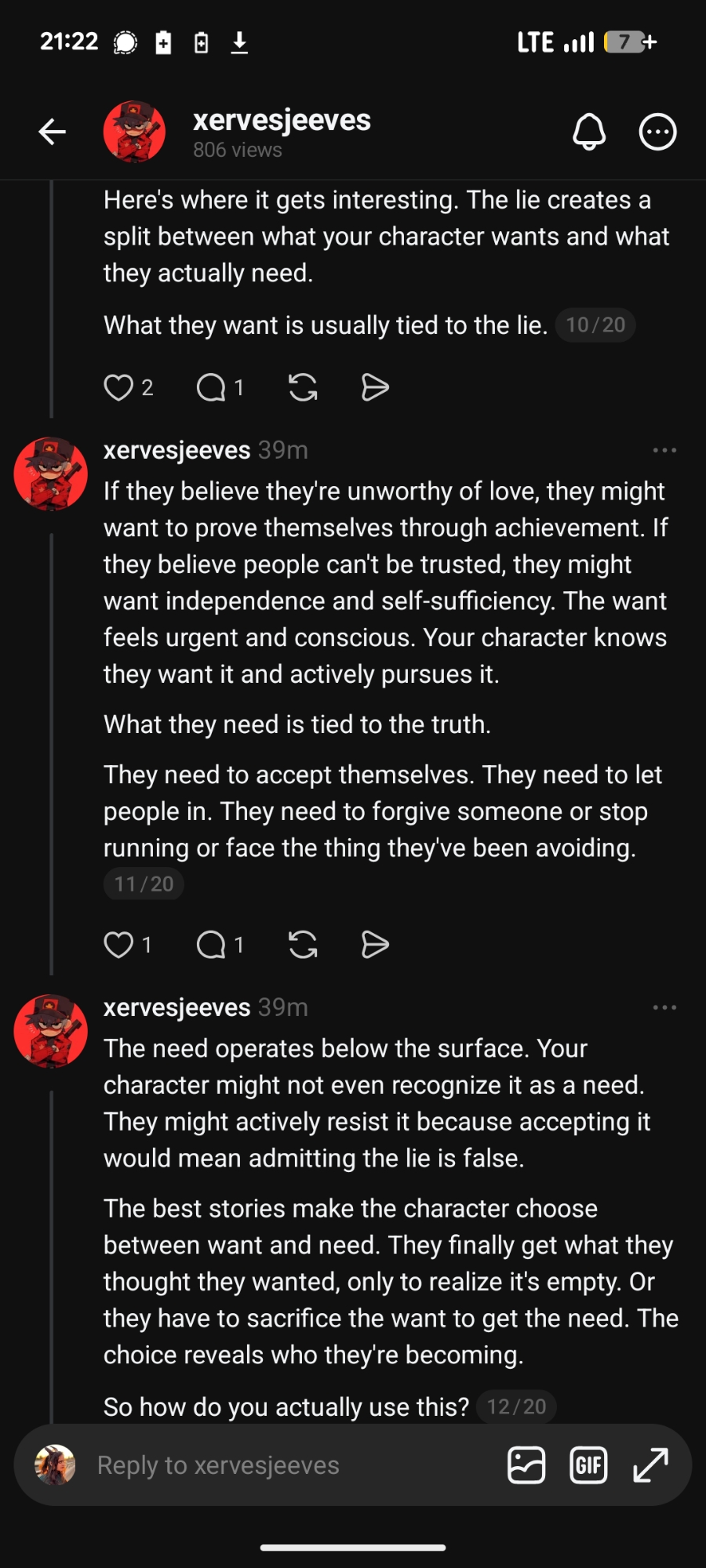Go back using the header arrow
Image resolution: width=706 pixels, height=1568 pixels.
[53, 132]
